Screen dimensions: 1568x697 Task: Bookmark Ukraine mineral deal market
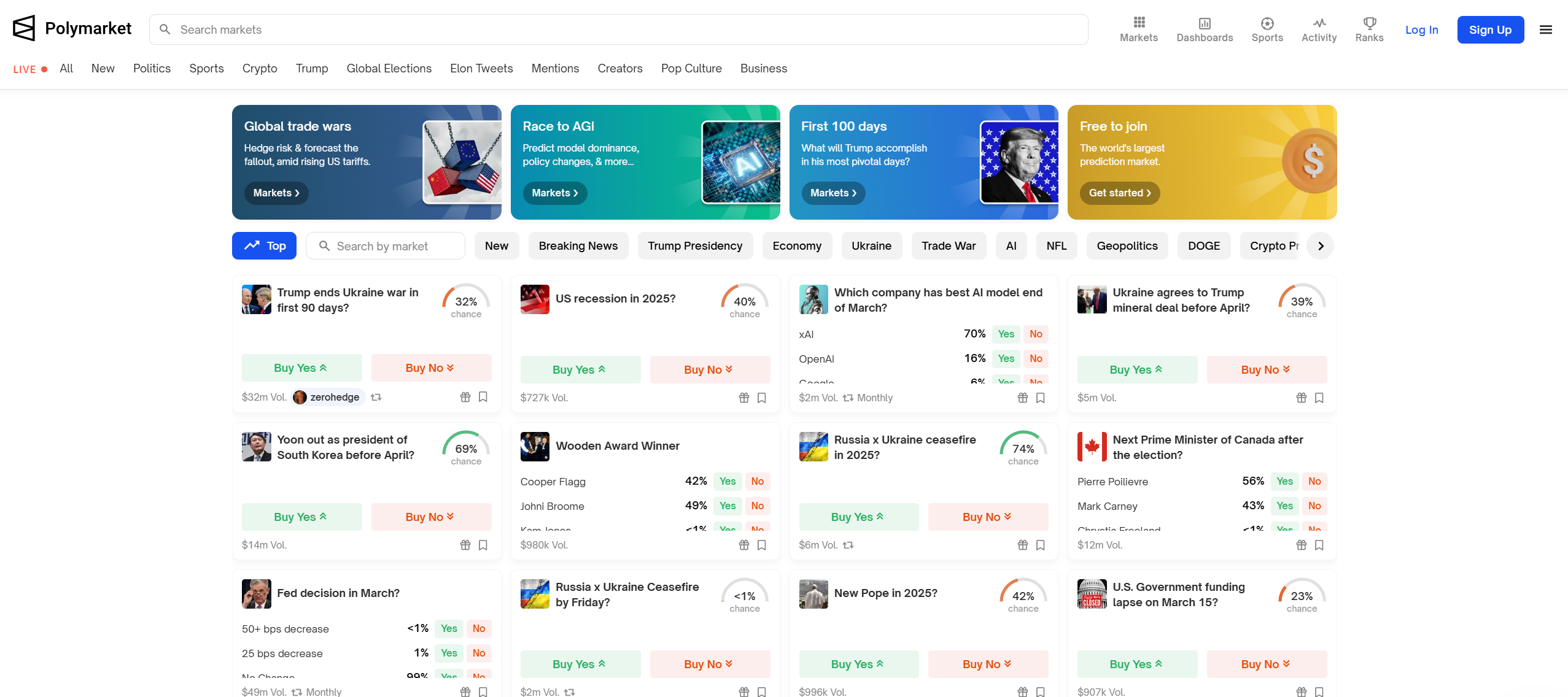pos(1319,398)
